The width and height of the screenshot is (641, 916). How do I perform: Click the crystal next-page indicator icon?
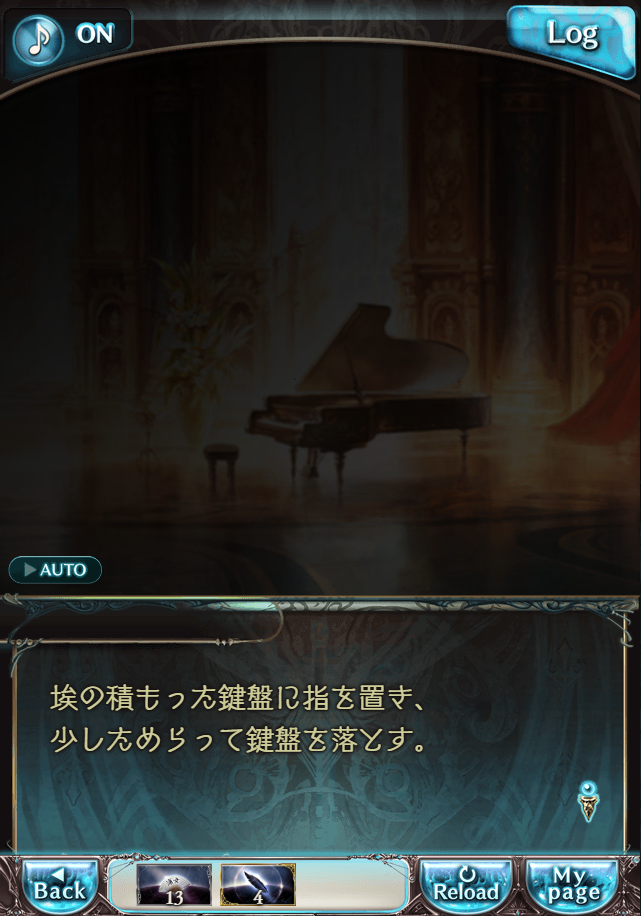pyautogui.click(x=588, y=800)
